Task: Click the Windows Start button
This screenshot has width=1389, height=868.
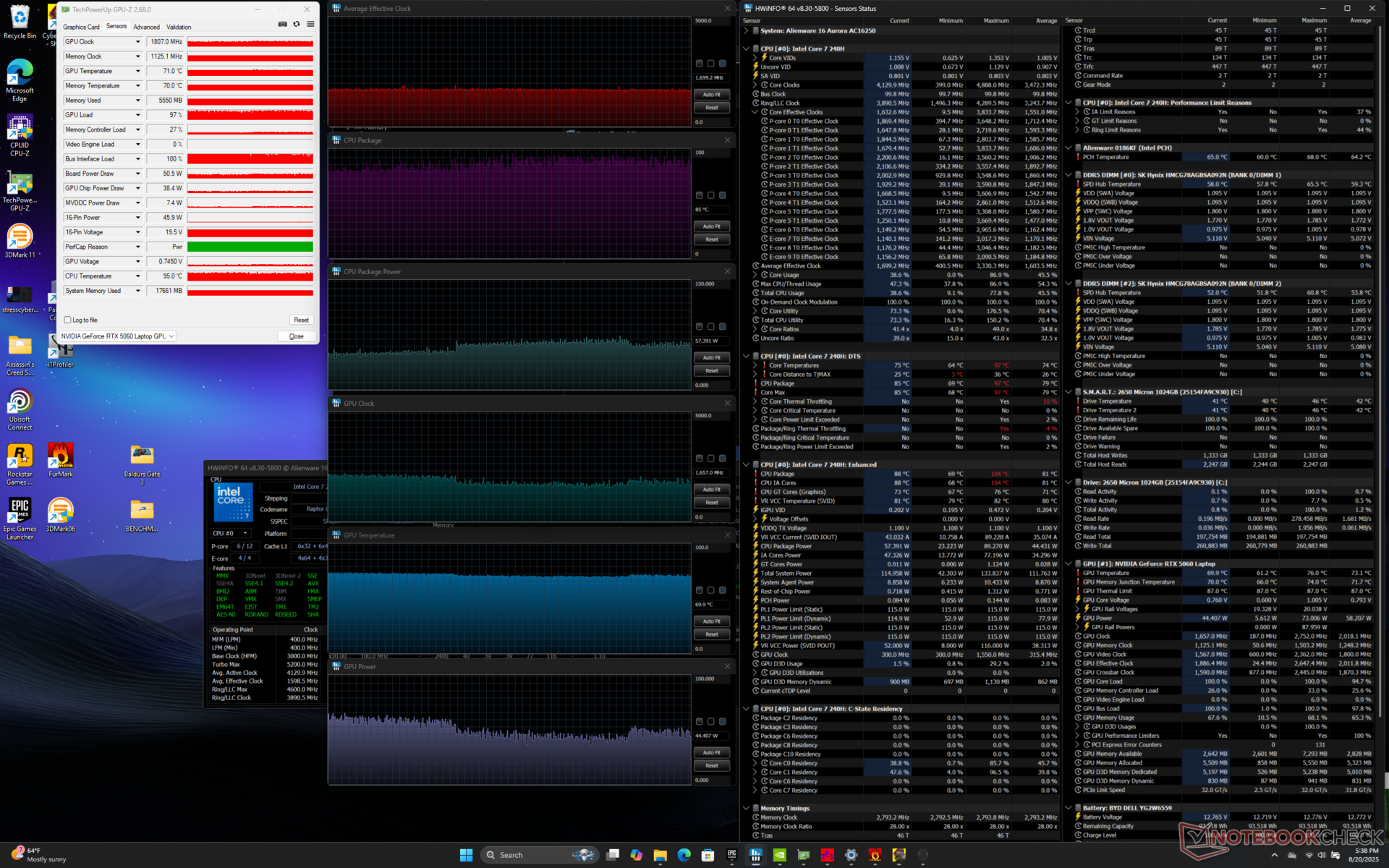Action: pos(466,855)
